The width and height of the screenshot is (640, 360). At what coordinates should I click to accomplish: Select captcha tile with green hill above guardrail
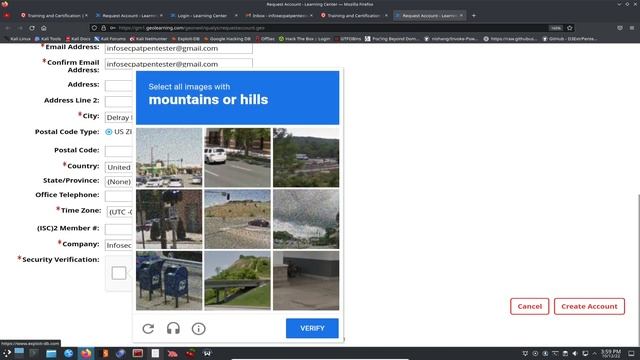[237, 280]
